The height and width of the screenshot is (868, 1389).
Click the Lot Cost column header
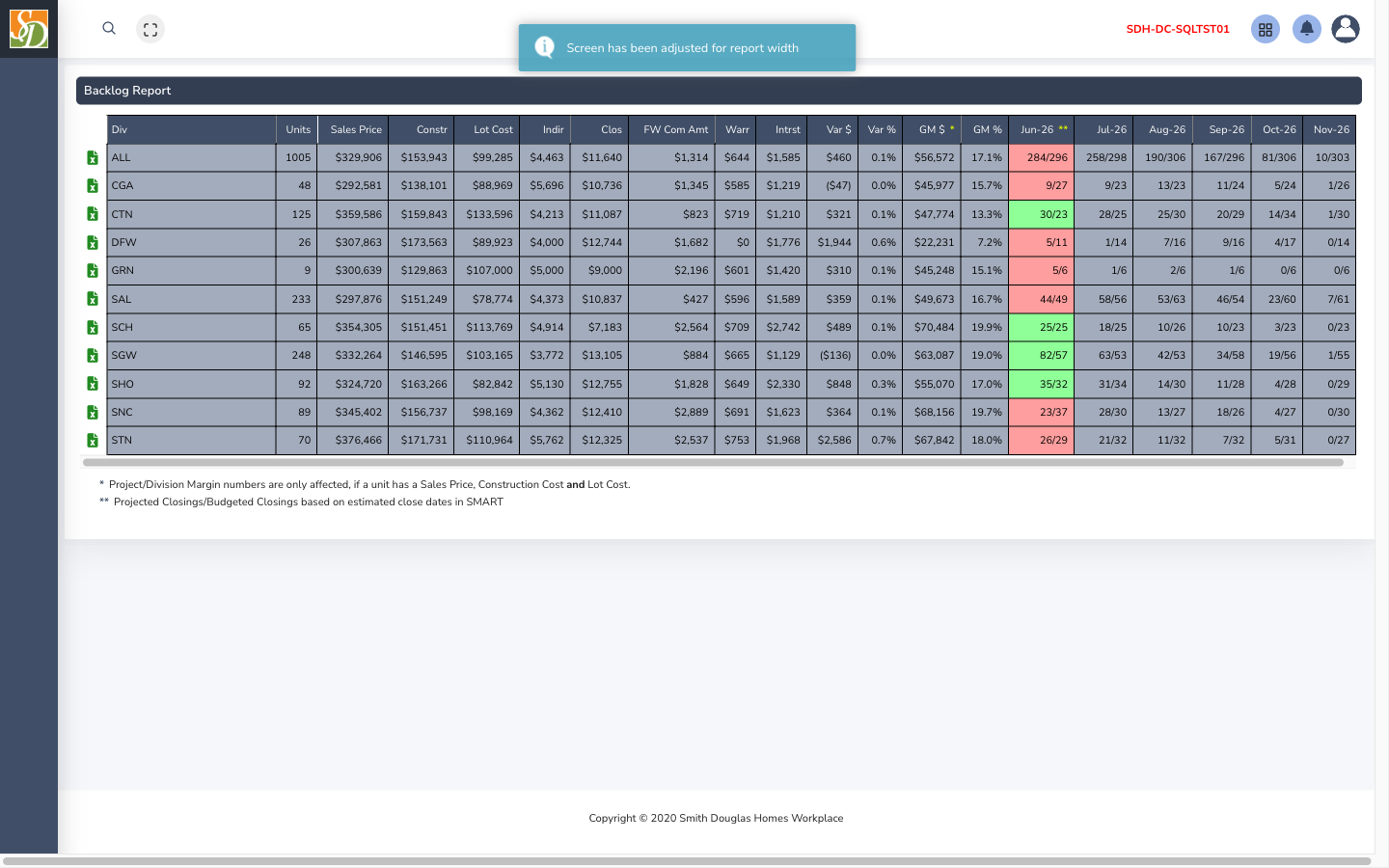(x=487, y=129)
